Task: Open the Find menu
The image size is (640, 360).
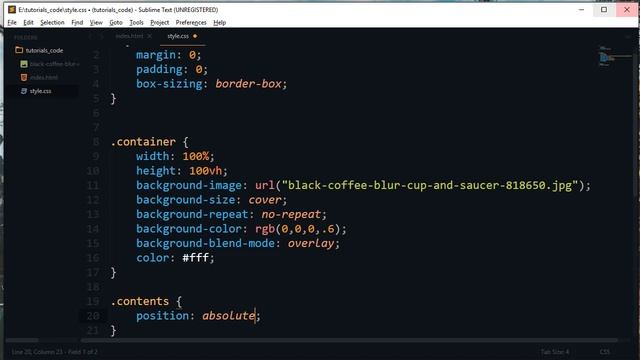Action: point(77,22)
